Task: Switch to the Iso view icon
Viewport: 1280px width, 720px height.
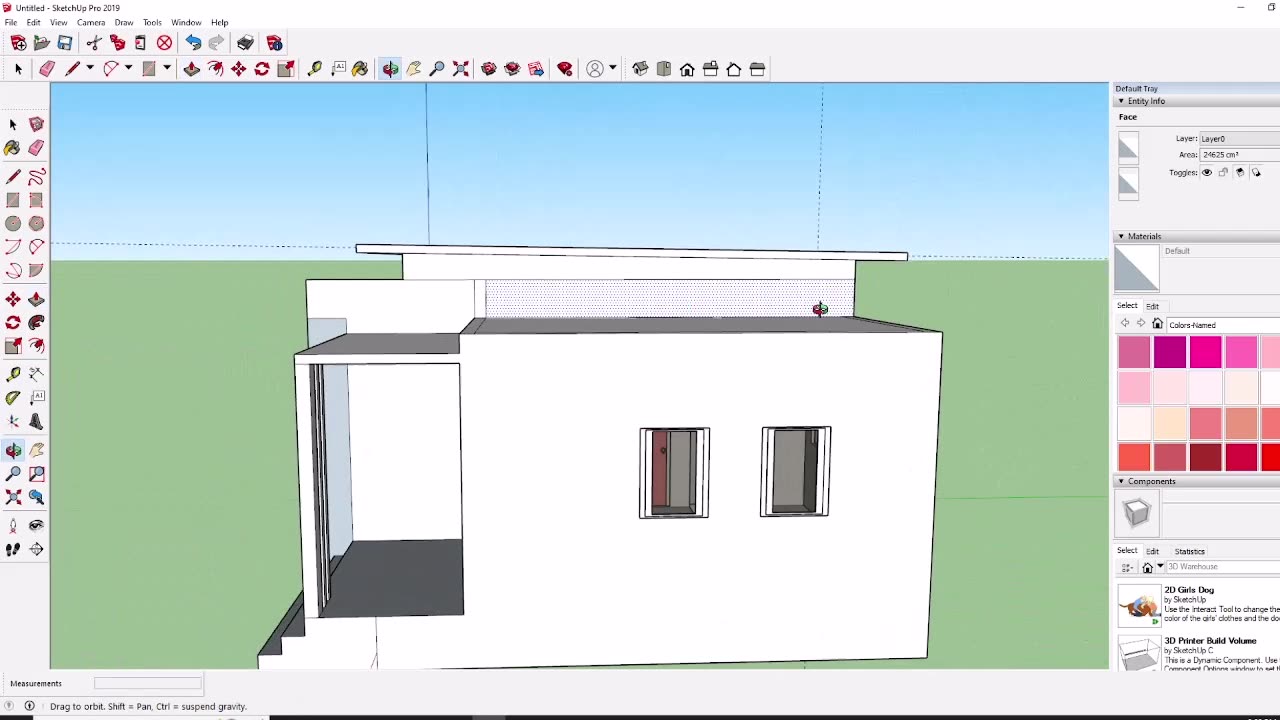Action: coord(640,69)
